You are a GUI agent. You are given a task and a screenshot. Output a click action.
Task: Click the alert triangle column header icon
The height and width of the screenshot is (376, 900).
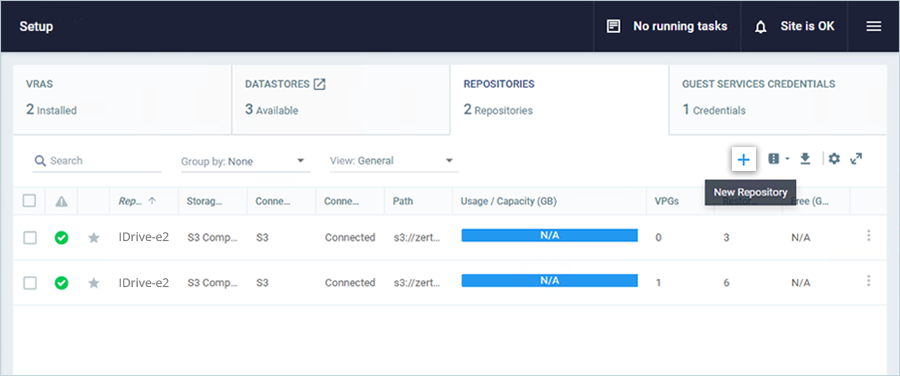click(x=61, y=201)
